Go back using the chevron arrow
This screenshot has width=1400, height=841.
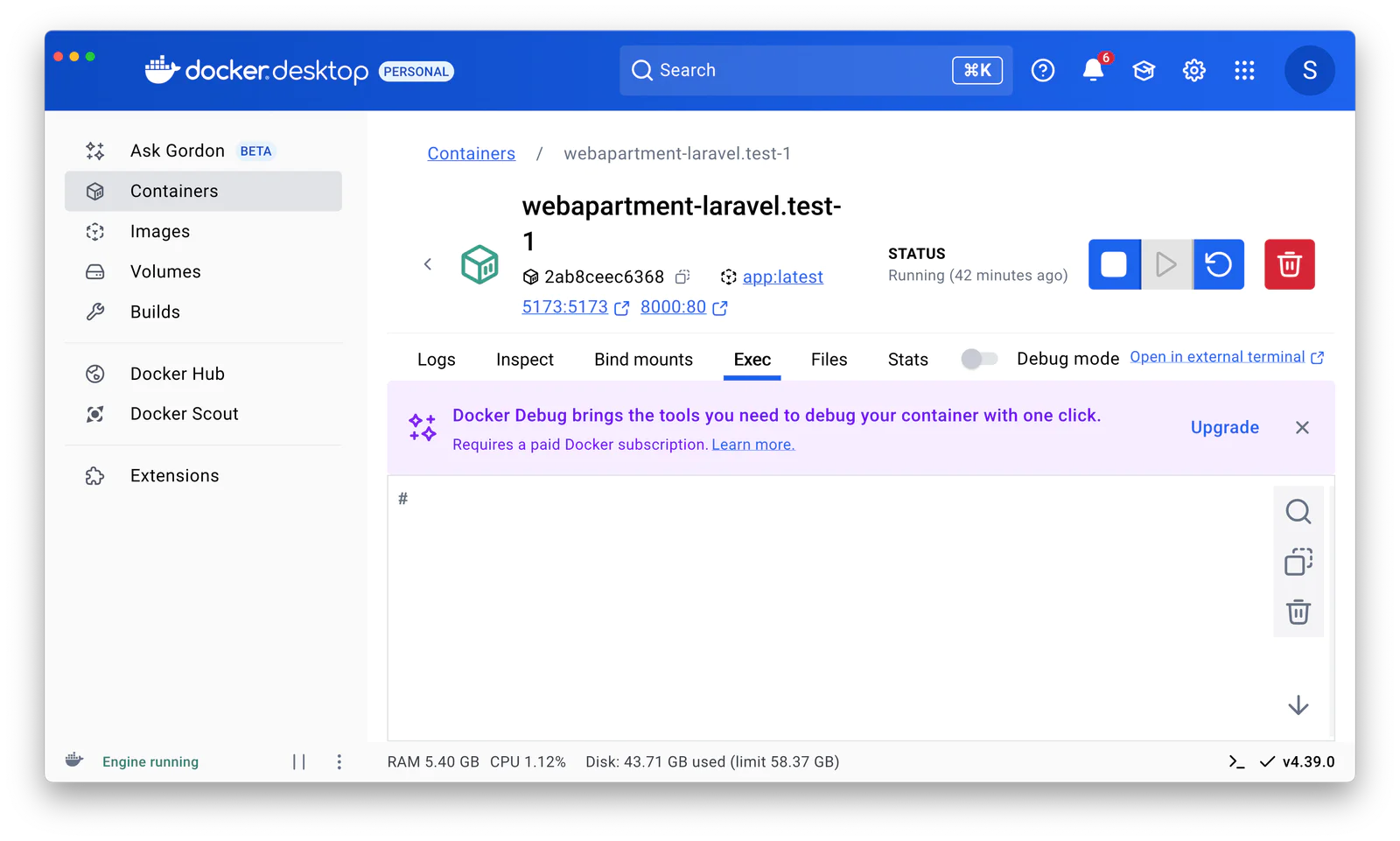pos(428,264)
